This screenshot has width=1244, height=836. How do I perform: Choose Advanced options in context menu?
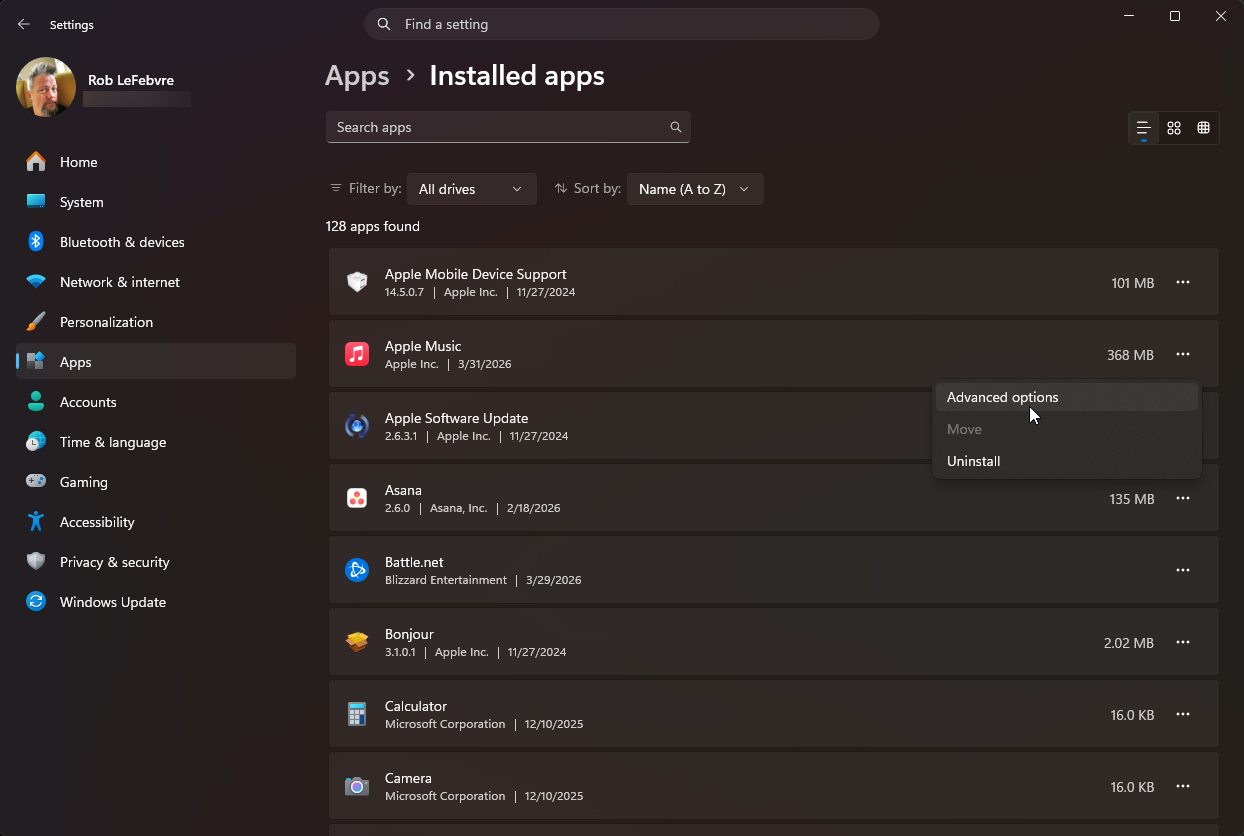[x=1067, y=397]
